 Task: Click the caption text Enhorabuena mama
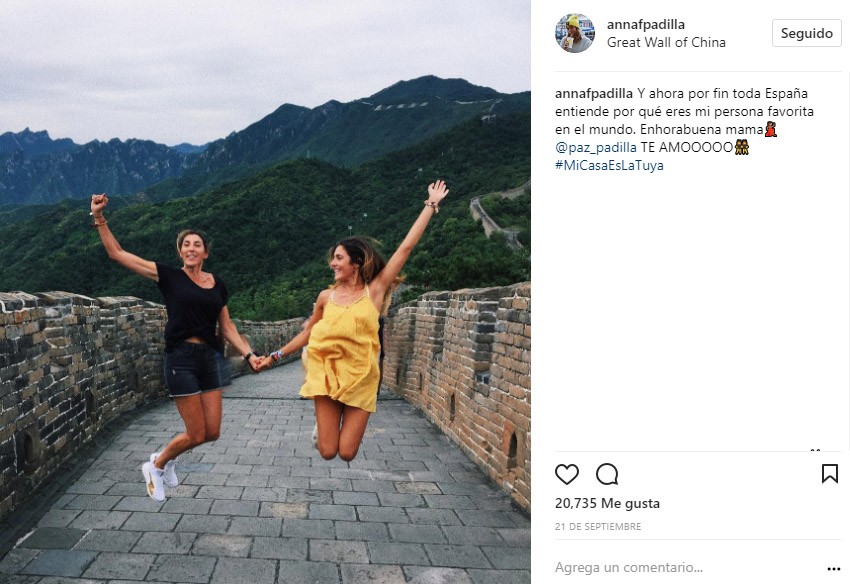point(701,130)
